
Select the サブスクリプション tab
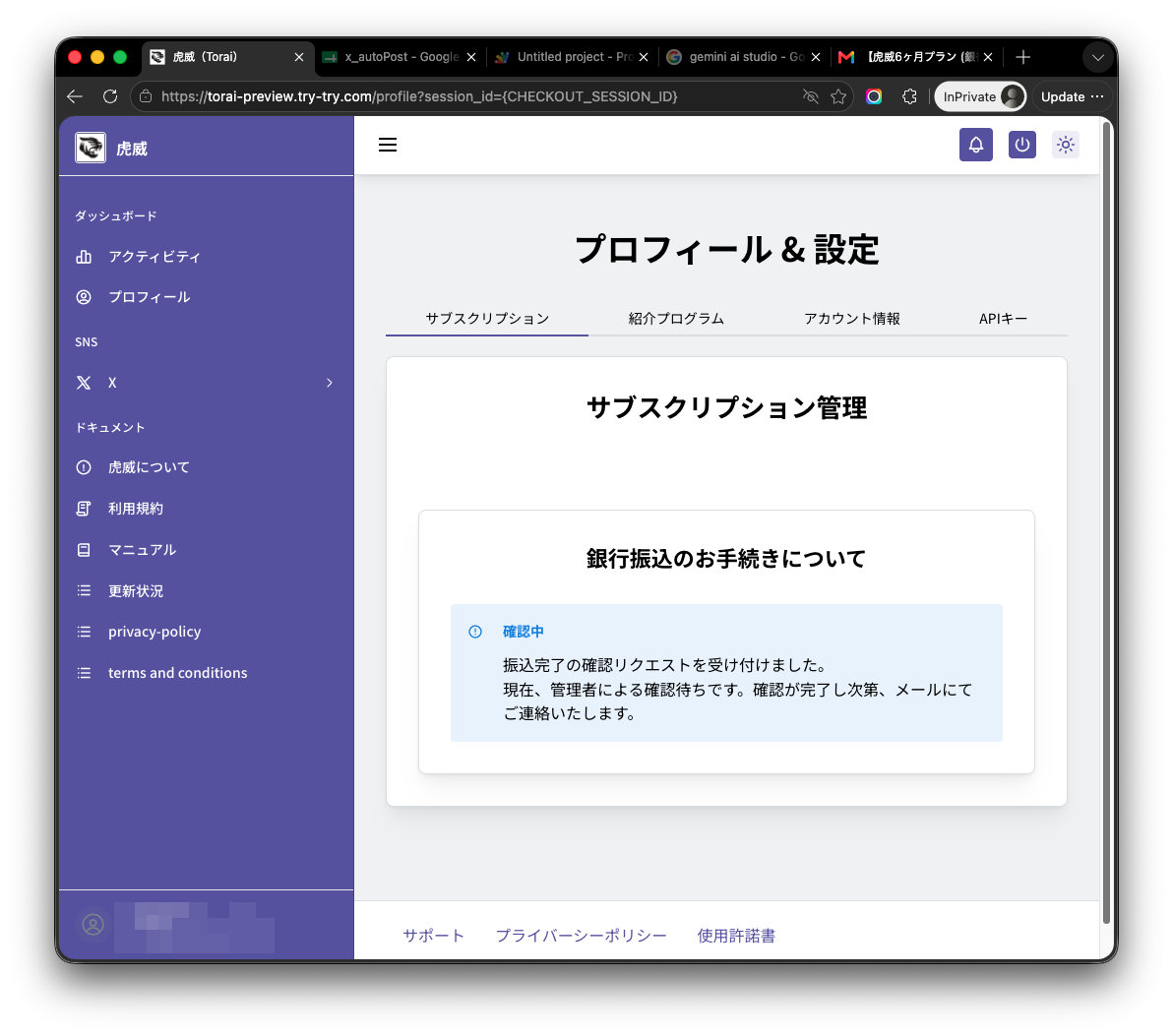487,318
